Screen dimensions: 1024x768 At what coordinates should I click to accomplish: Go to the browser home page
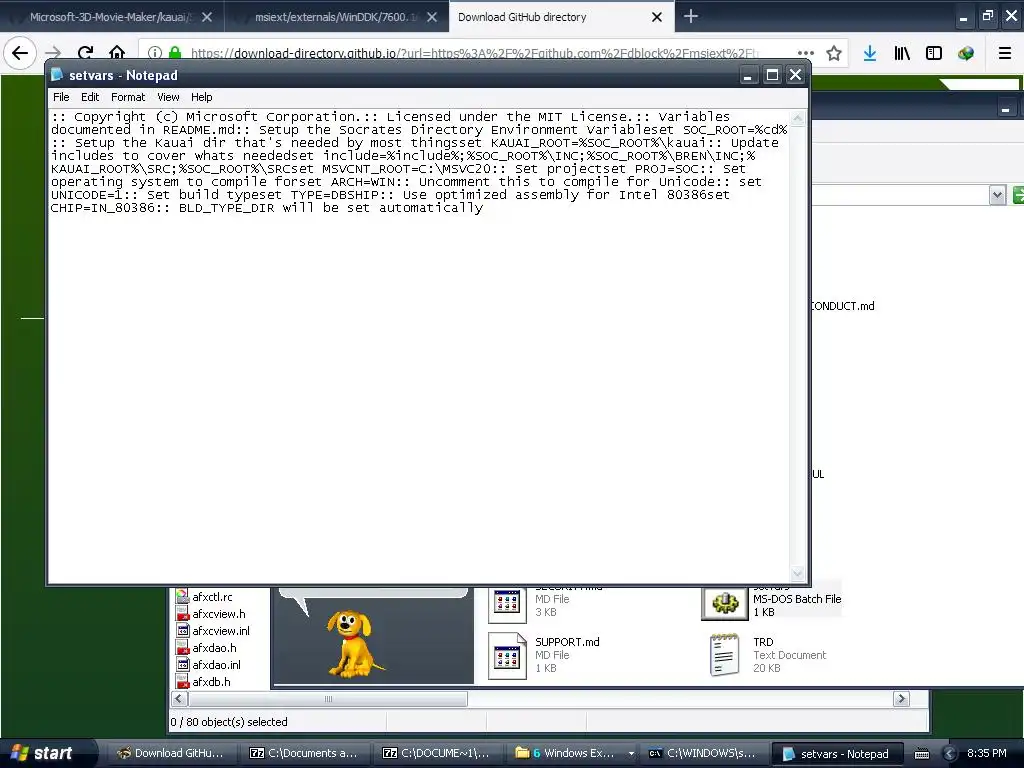click(x=117, y=53)
